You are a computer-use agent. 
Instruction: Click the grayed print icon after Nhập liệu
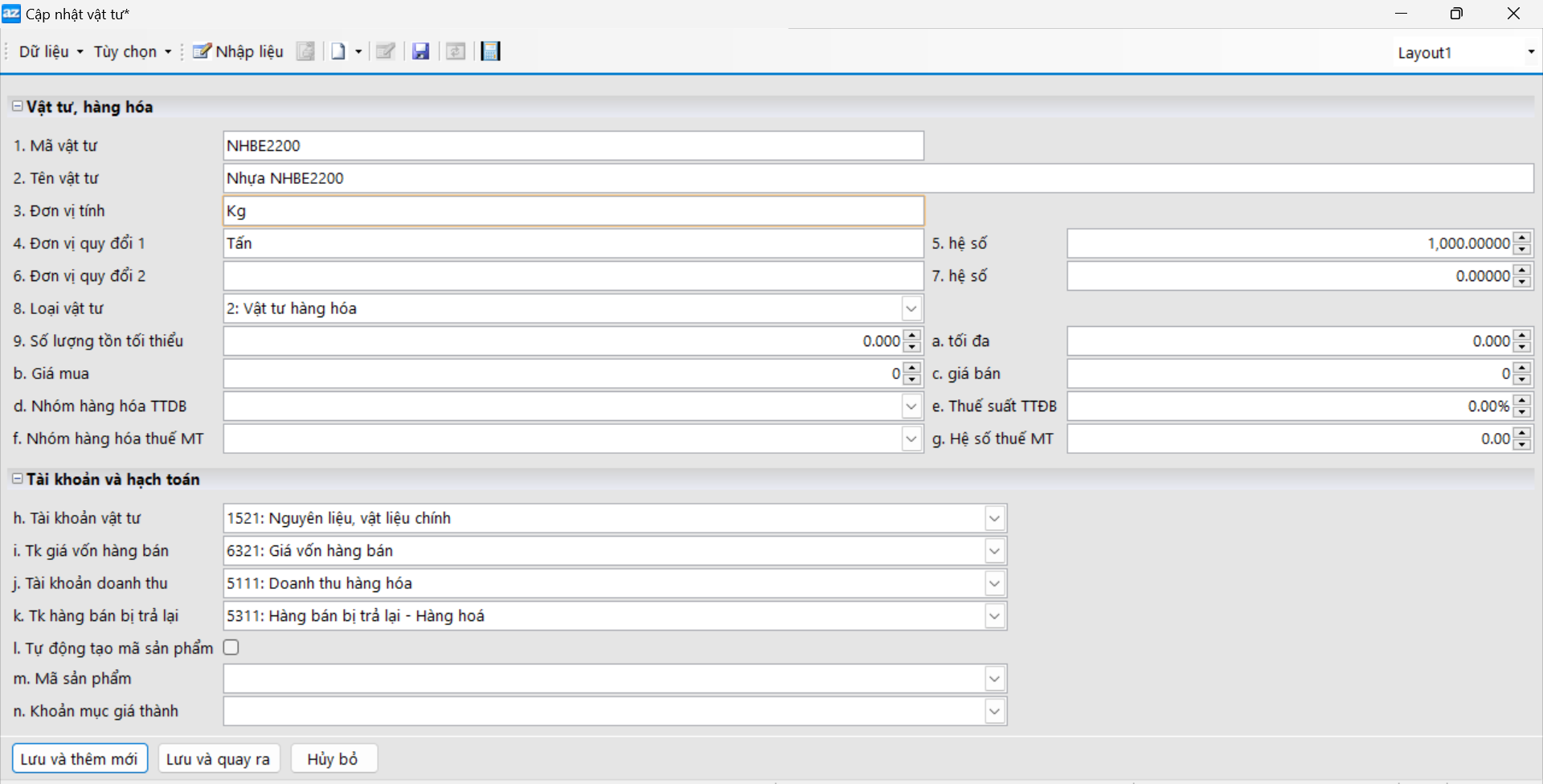pyautogui.click(x=305, y=51)
